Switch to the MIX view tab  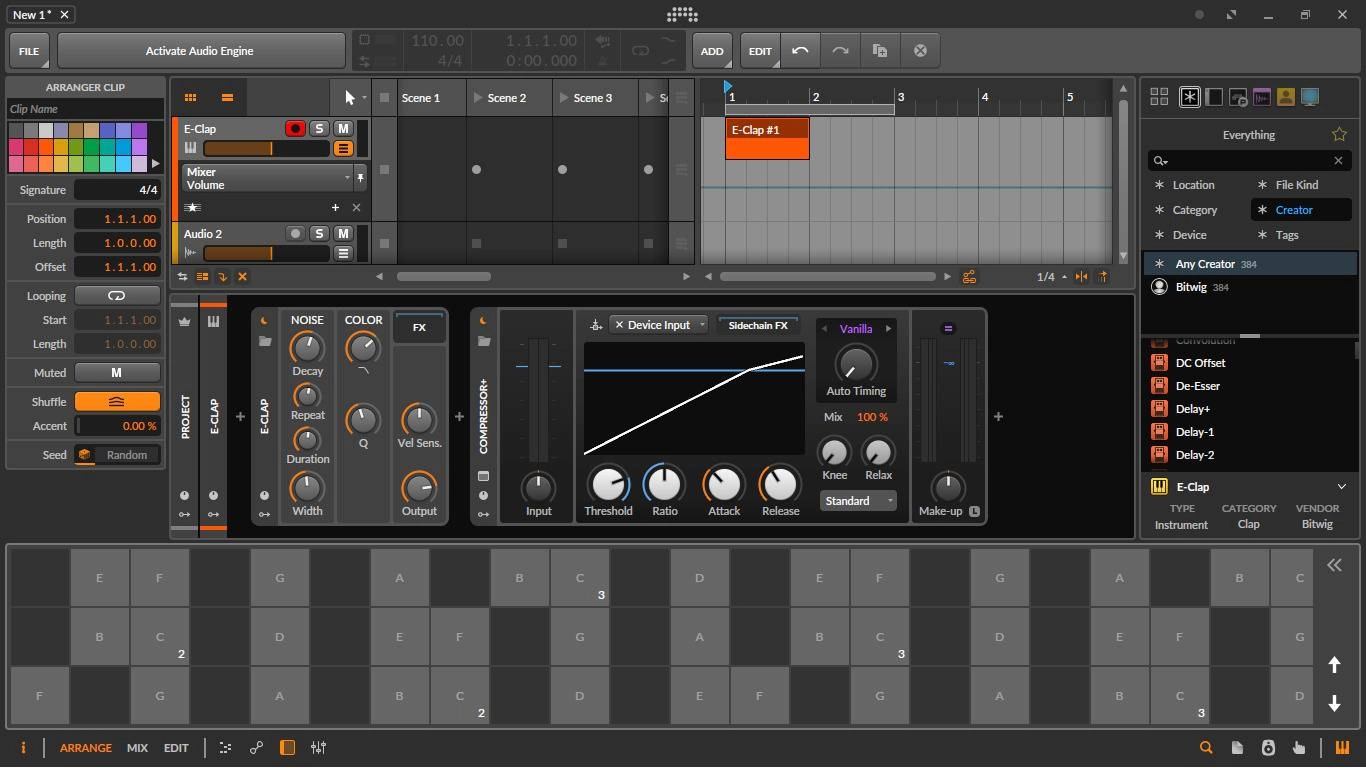[137, 748]
